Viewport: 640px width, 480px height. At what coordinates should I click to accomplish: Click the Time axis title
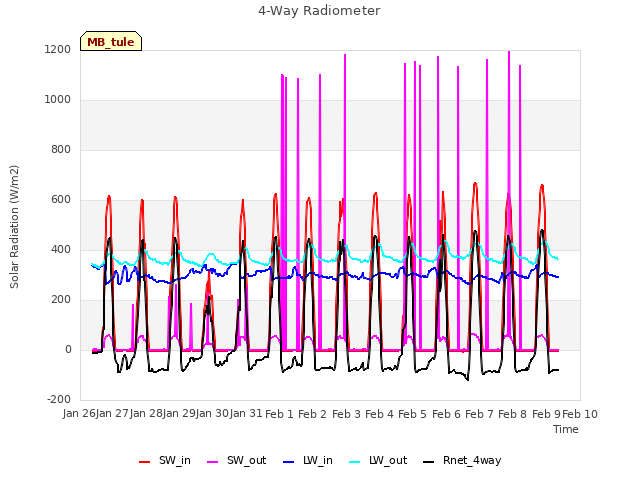point(566,429)
